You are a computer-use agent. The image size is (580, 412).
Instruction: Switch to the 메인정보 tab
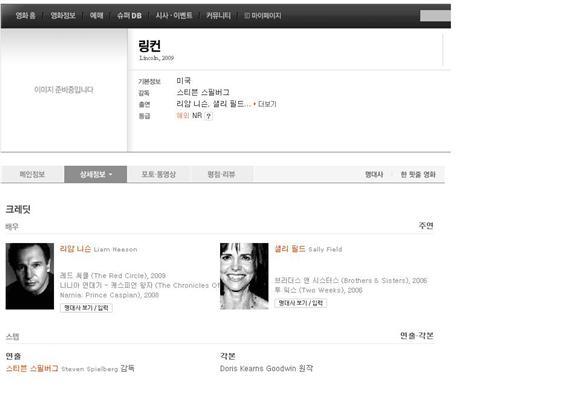32,174
